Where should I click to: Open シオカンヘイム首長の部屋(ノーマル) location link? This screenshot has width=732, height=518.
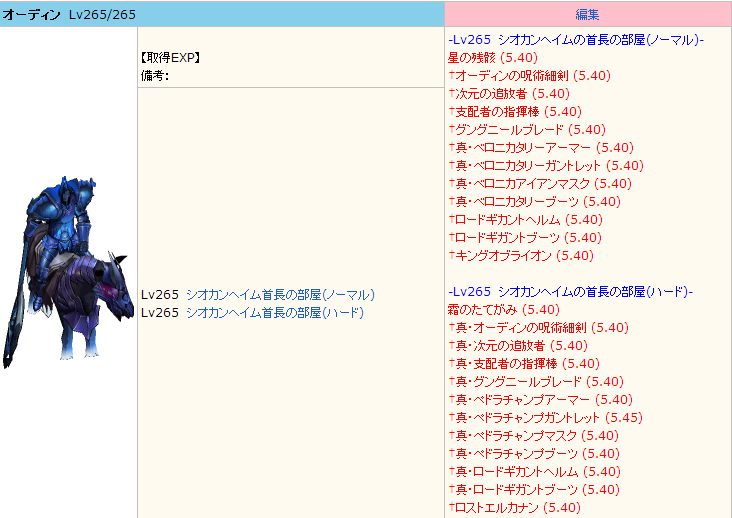tap(280, 295)
